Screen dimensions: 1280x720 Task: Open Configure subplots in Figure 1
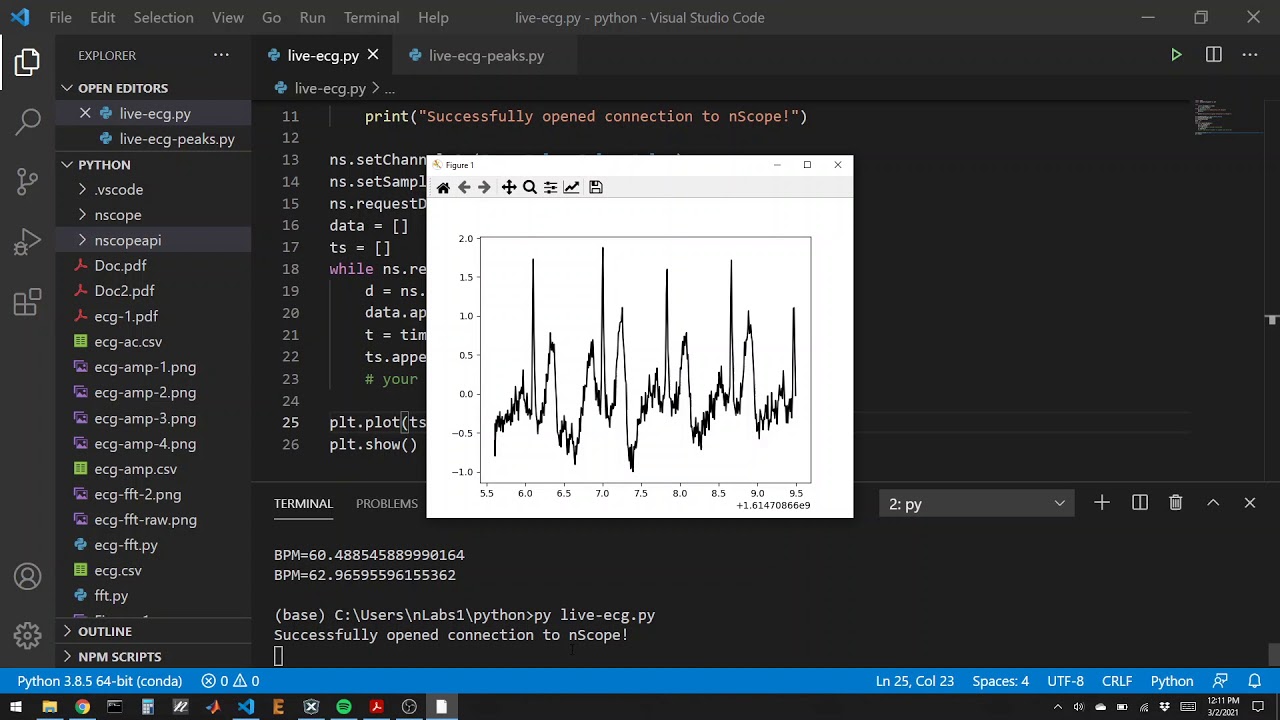click(x=550, y=187)
